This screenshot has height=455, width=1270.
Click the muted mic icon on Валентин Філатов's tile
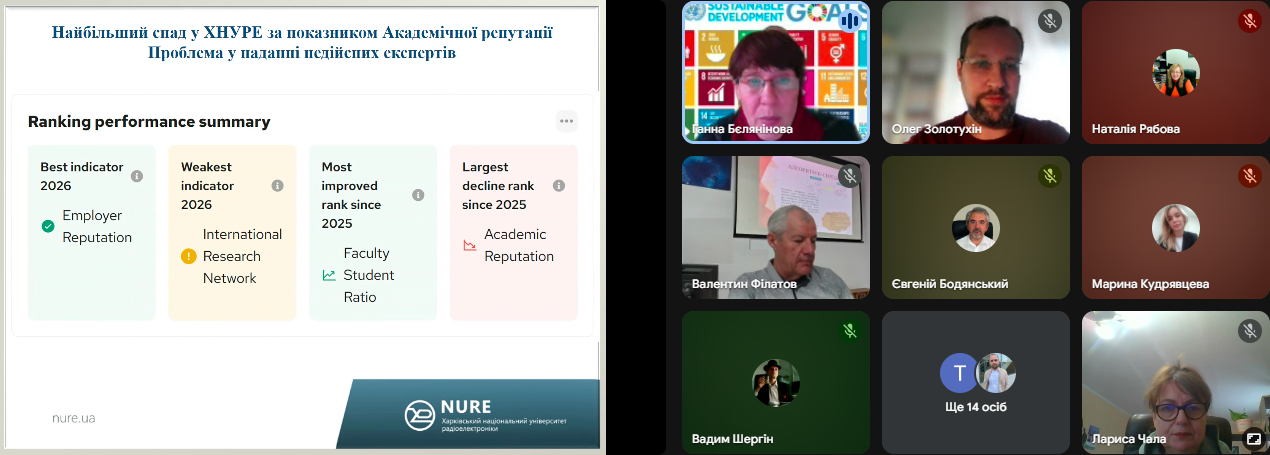pyautogui.click(x=850, y=176)
